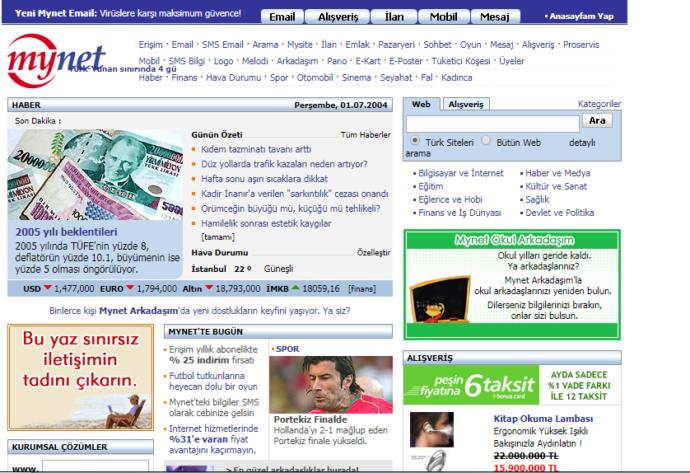Open the Sohbet nav link
The width and height of the screenshot is (690, 473).
[x=437, y=44]
